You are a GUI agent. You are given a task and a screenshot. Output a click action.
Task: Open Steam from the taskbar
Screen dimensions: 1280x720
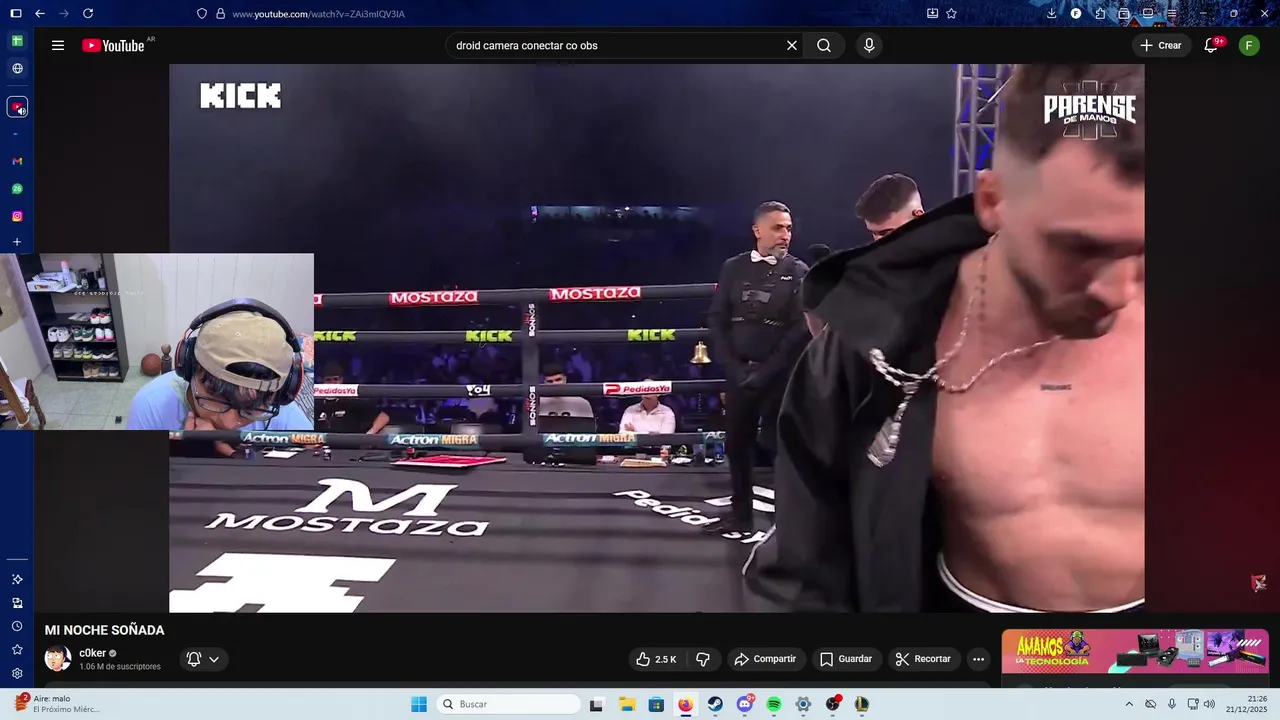(715, 704)
